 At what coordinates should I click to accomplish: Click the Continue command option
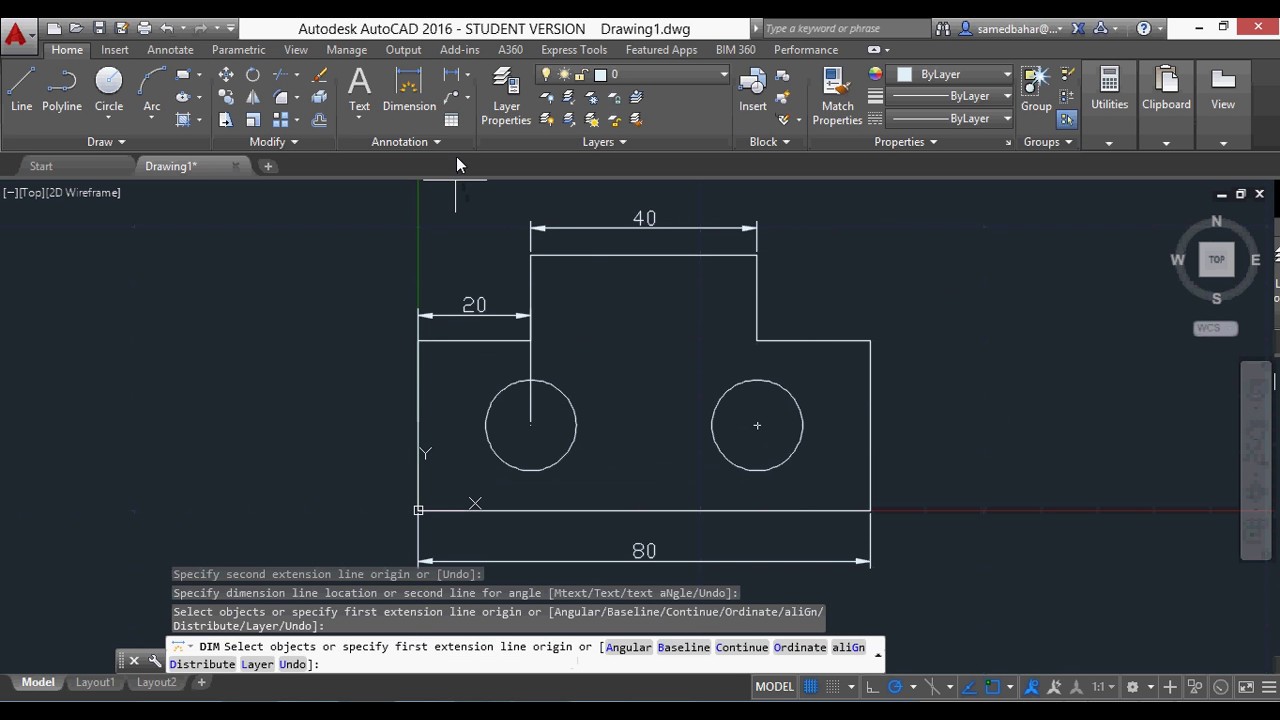coord(741,647)
